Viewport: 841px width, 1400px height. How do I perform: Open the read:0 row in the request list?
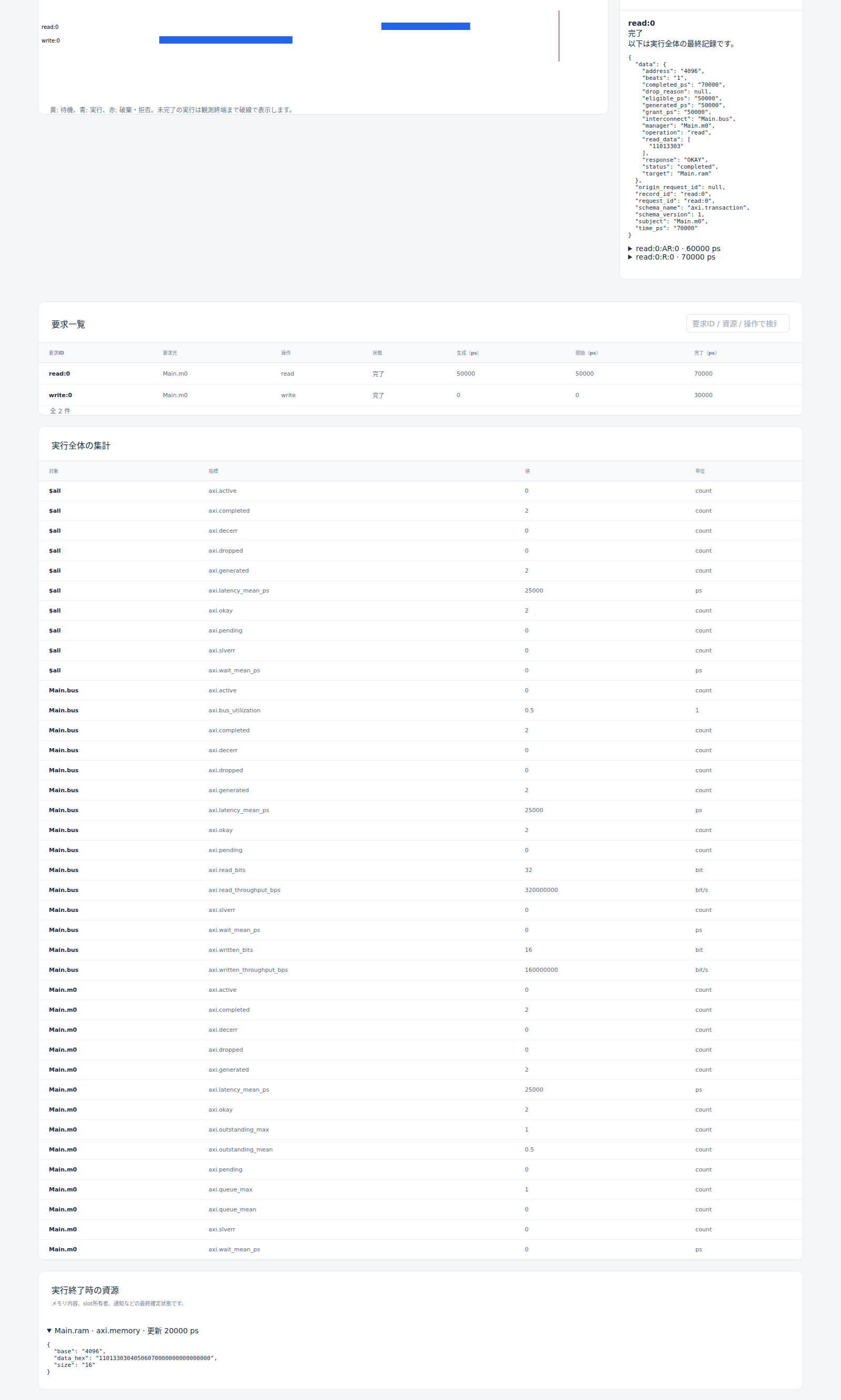click(420, 374)
